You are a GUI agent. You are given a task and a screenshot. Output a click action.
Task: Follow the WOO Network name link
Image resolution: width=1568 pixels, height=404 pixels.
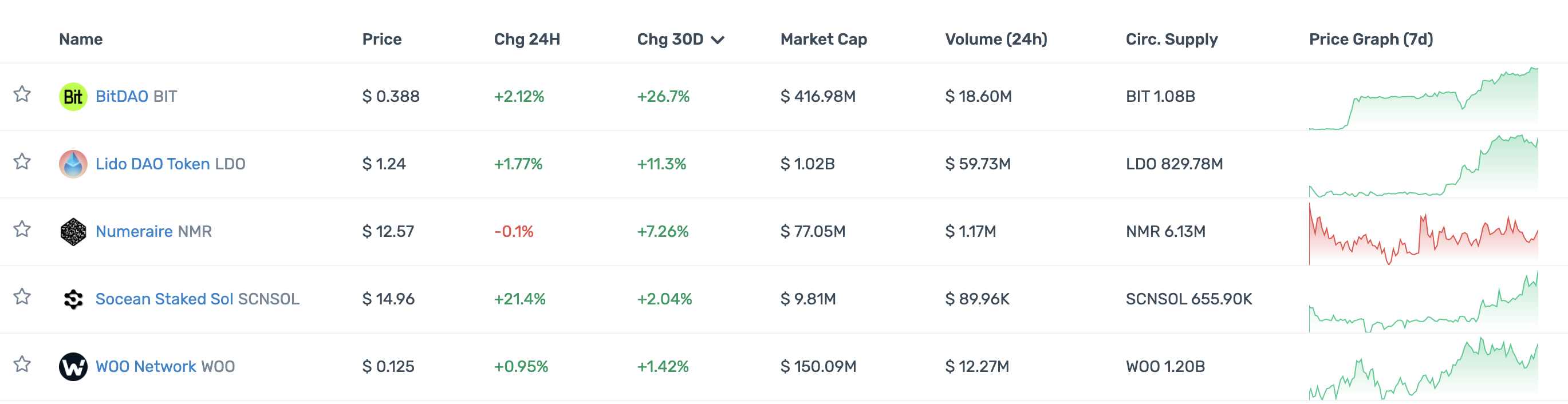pyautogui.click(x=145, y=367)
